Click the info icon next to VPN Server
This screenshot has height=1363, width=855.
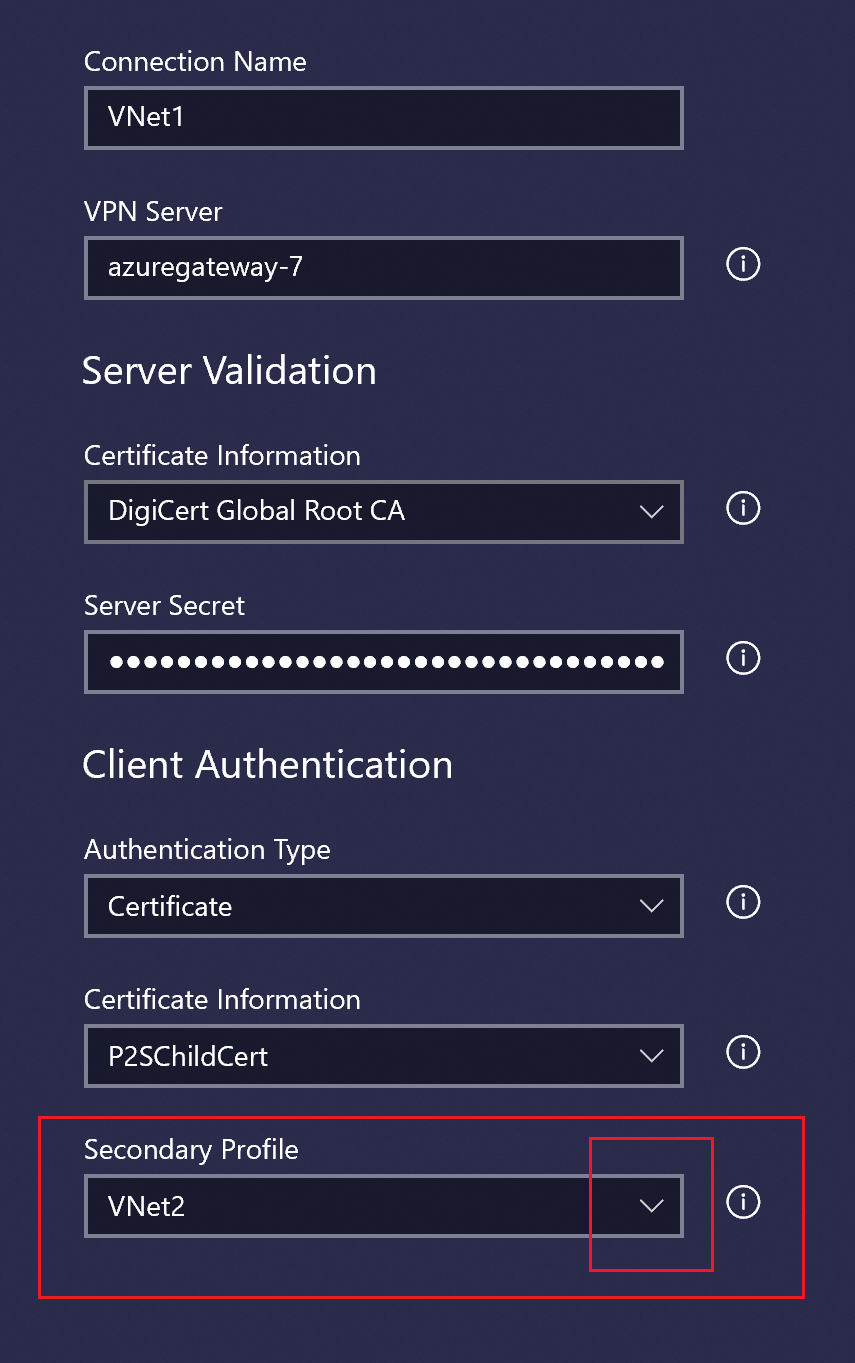[x=743, y=265]
